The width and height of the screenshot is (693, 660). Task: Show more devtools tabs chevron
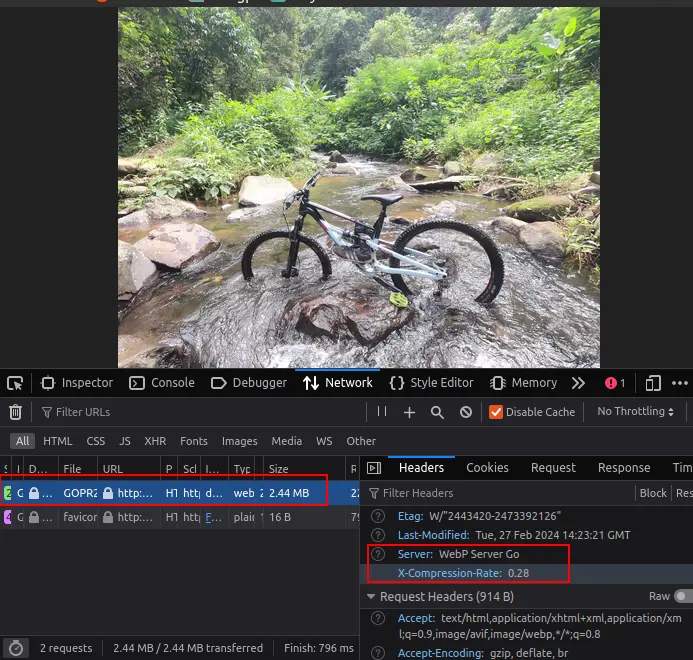click(578, 383)
